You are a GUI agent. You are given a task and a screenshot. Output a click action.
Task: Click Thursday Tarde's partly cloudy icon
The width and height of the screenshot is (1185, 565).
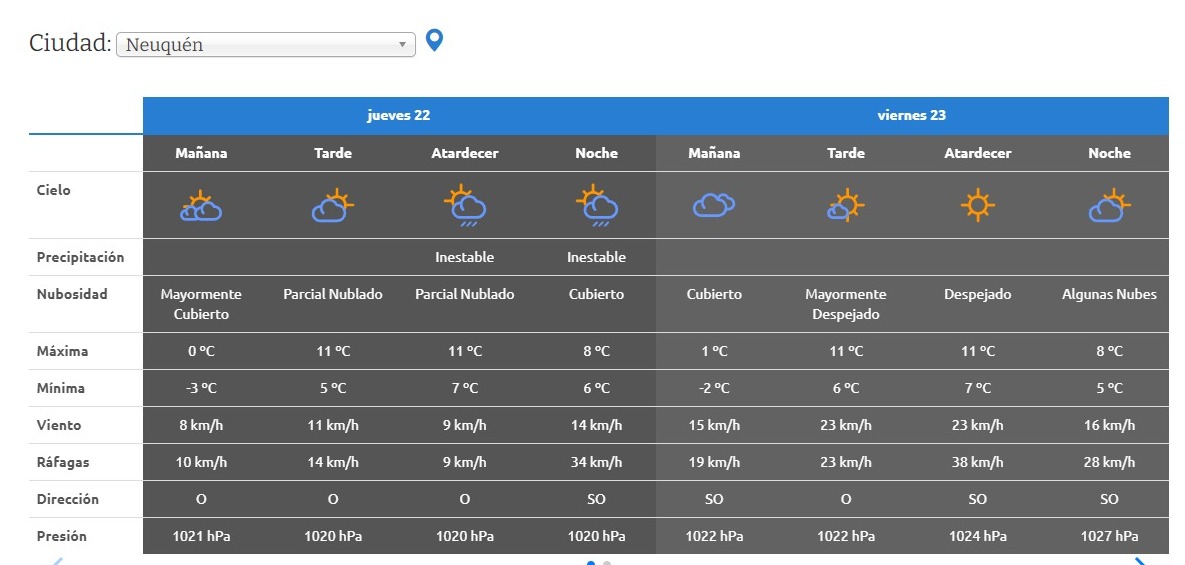pyautogui.click(x=333, y=206)
